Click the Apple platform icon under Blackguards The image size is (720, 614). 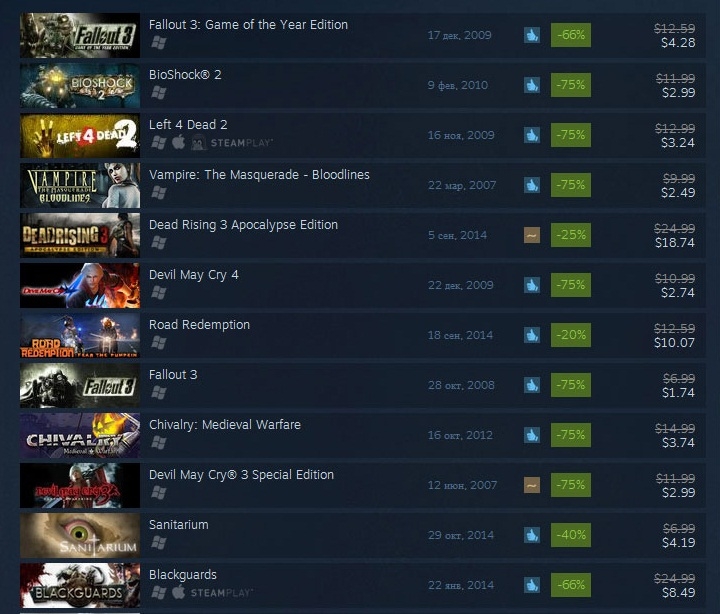tap(179, 592)
